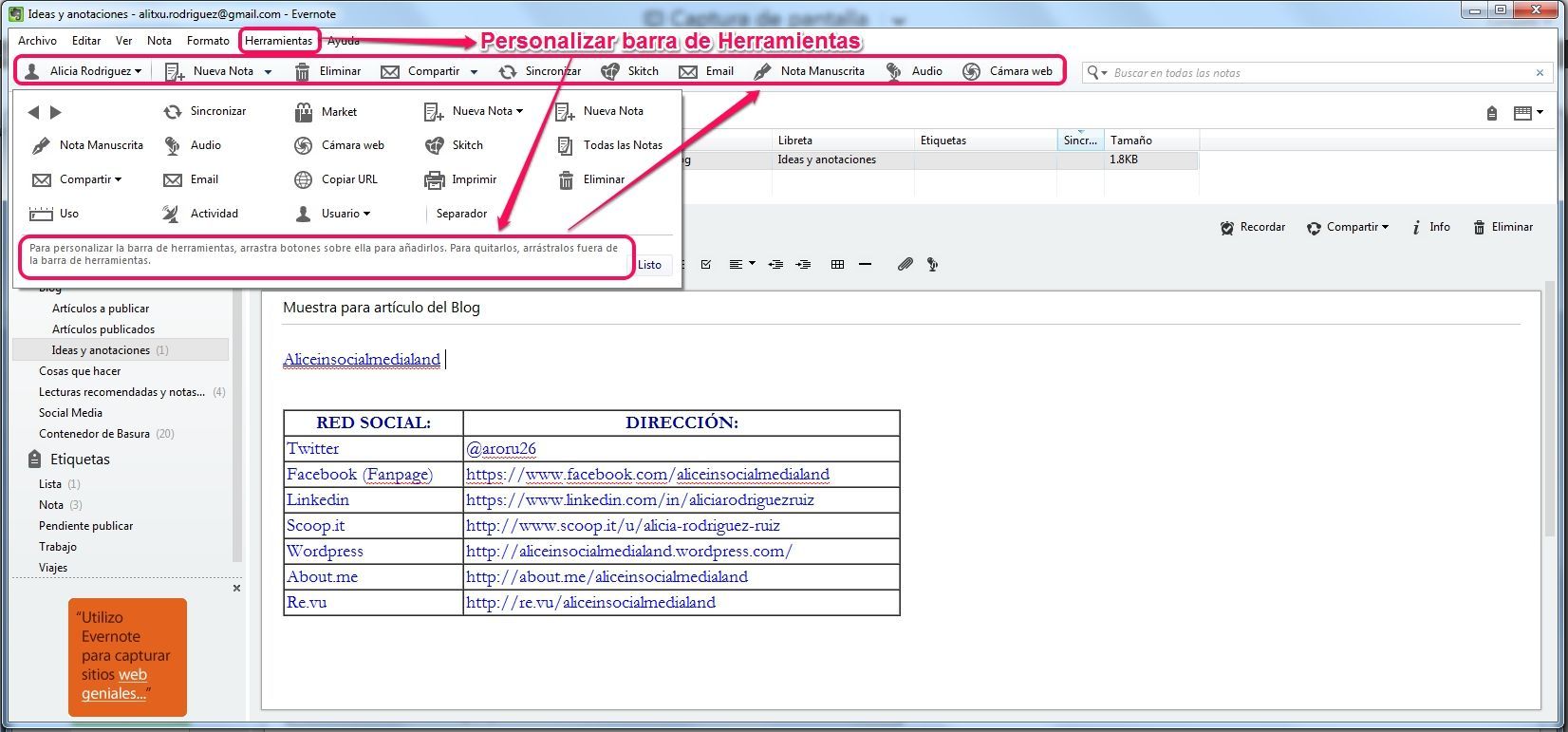Show note Info
Viewport: 1568px width, 732px height.
(1431, 228)
